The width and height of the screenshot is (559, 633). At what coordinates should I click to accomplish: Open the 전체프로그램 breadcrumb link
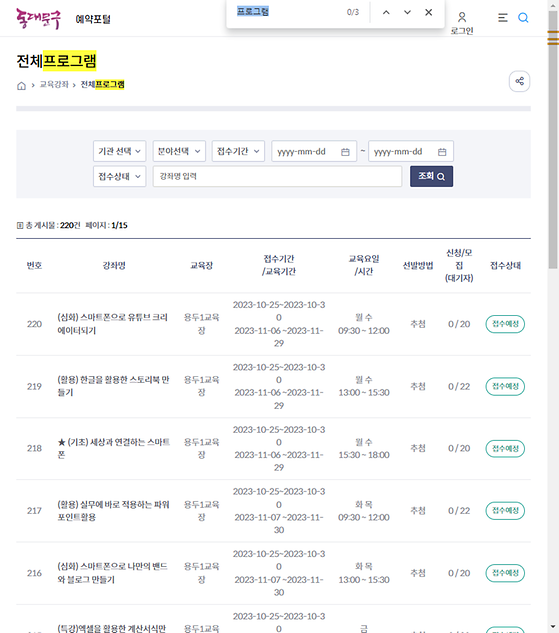pos(103,84)
